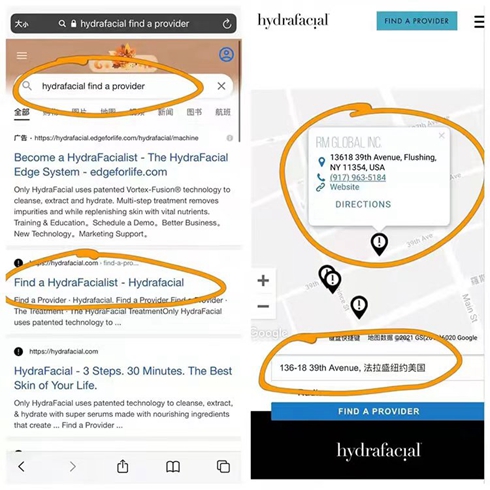Screen dimensions: 490x490
Task: Click the top FIND A PROVIDER button
Action: coord(417,21)
